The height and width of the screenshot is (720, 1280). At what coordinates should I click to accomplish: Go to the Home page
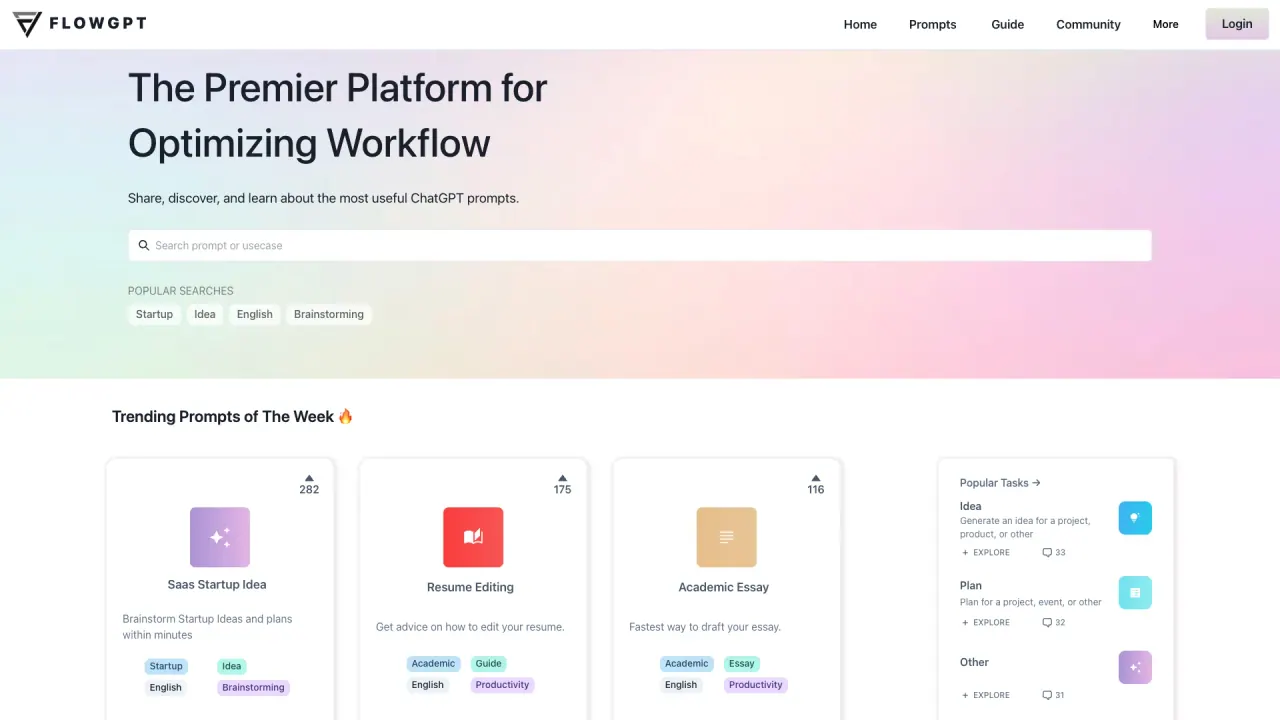(x=860, y=24)
